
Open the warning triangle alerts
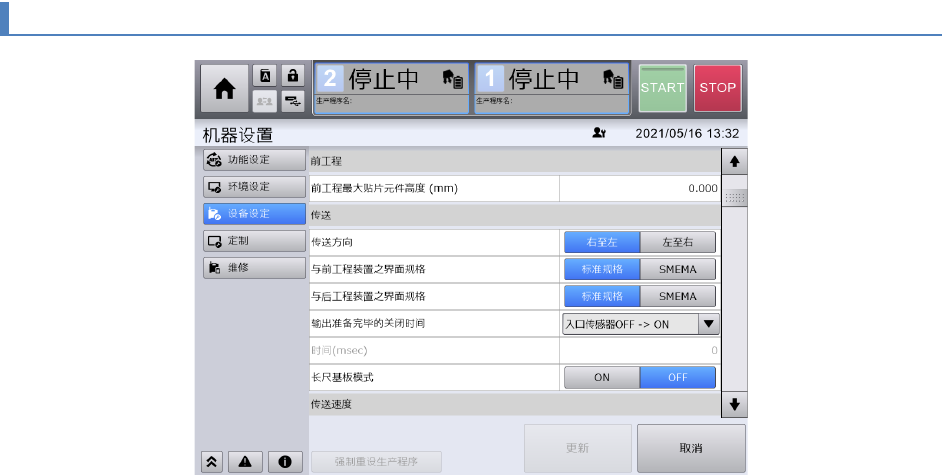245,461
